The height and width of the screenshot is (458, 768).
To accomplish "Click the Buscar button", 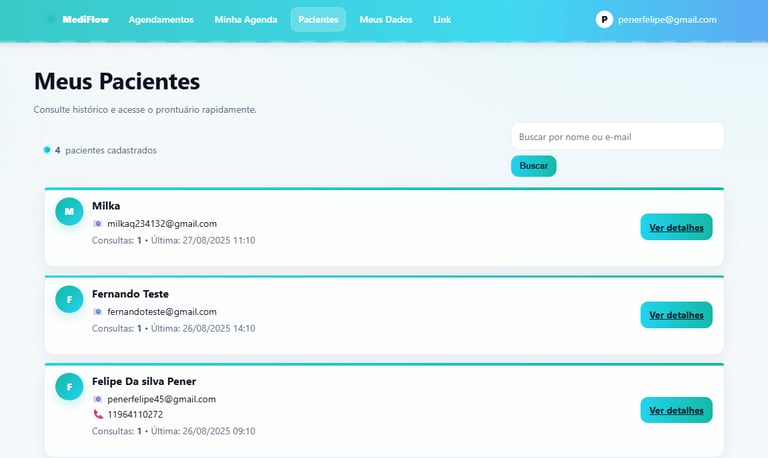I will coord(534,166).
